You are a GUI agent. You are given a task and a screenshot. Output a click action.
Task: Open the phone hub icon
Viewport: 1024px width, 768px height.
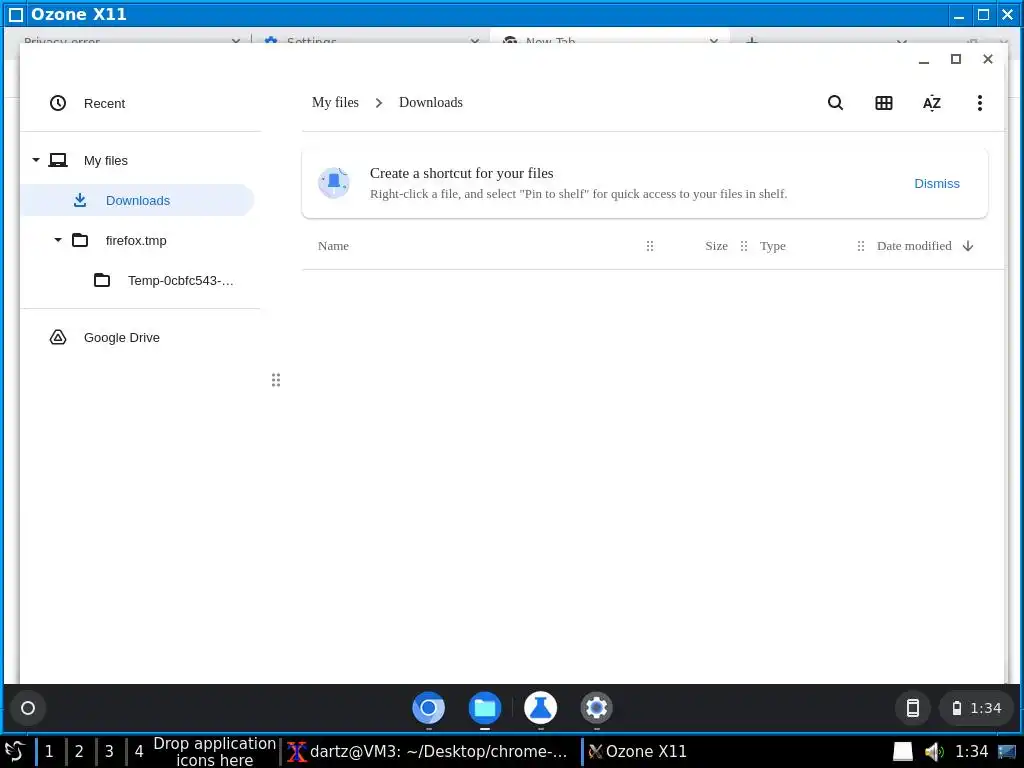tap(913, 708)
